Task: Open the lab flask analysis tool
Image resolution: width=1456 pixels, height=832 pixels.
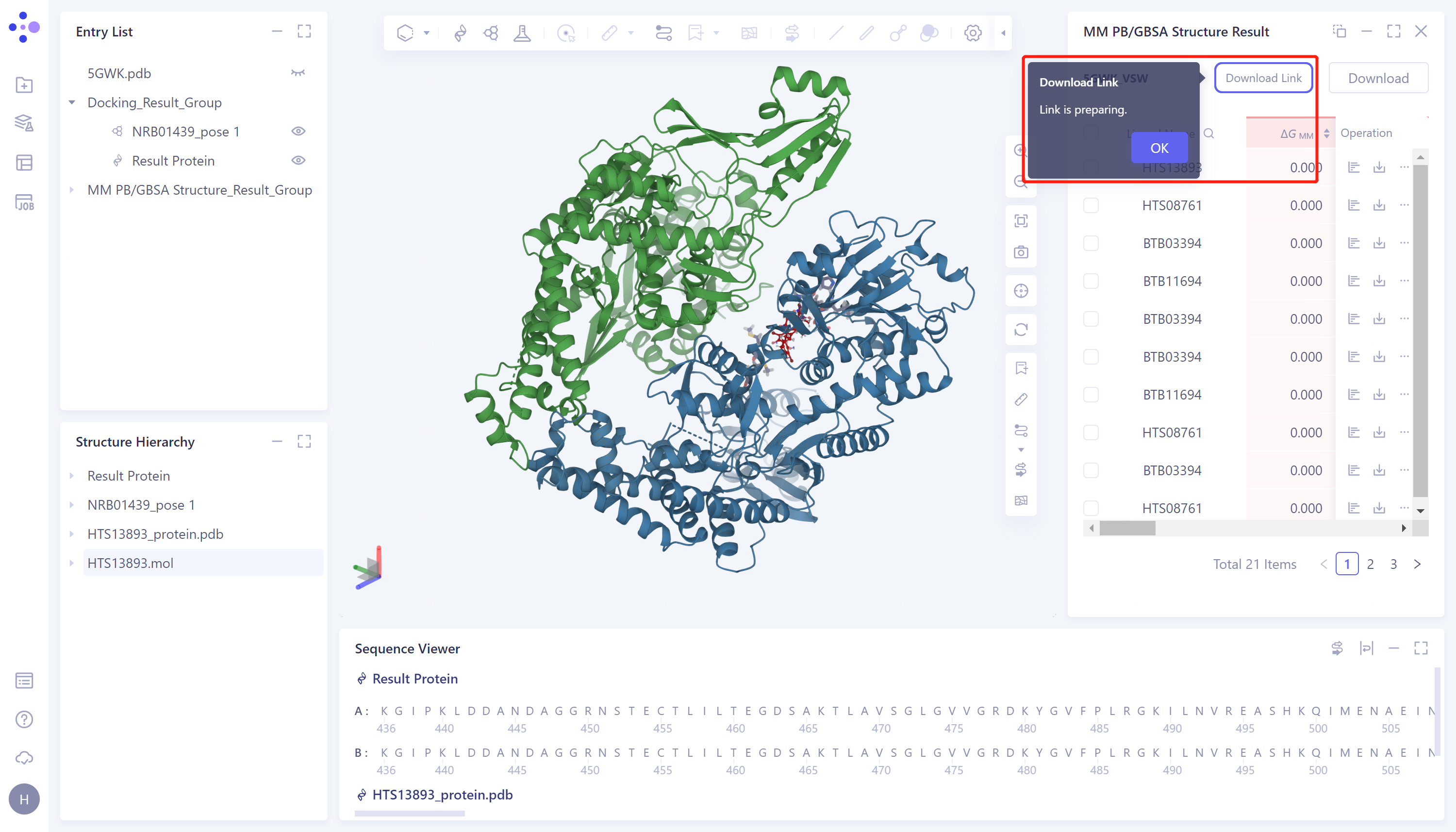Action: click(x=523, y=33)
